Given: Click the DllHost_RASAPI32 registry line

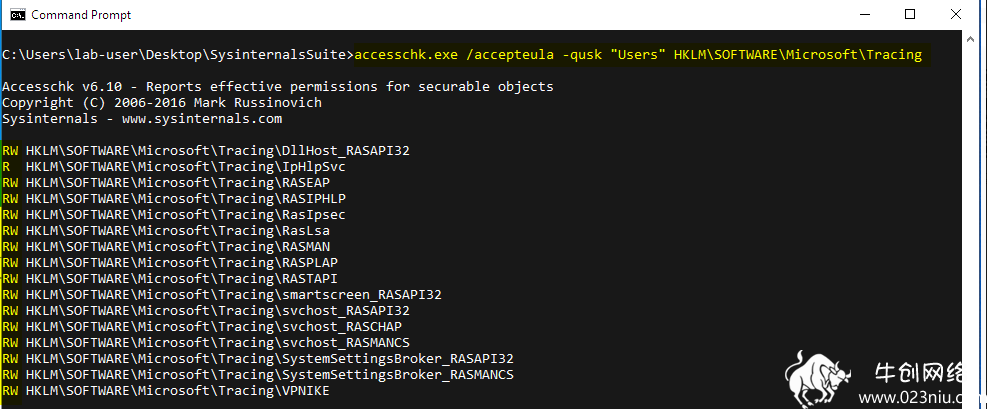Looking at the screenshot, I should click(x=206, y=151).
